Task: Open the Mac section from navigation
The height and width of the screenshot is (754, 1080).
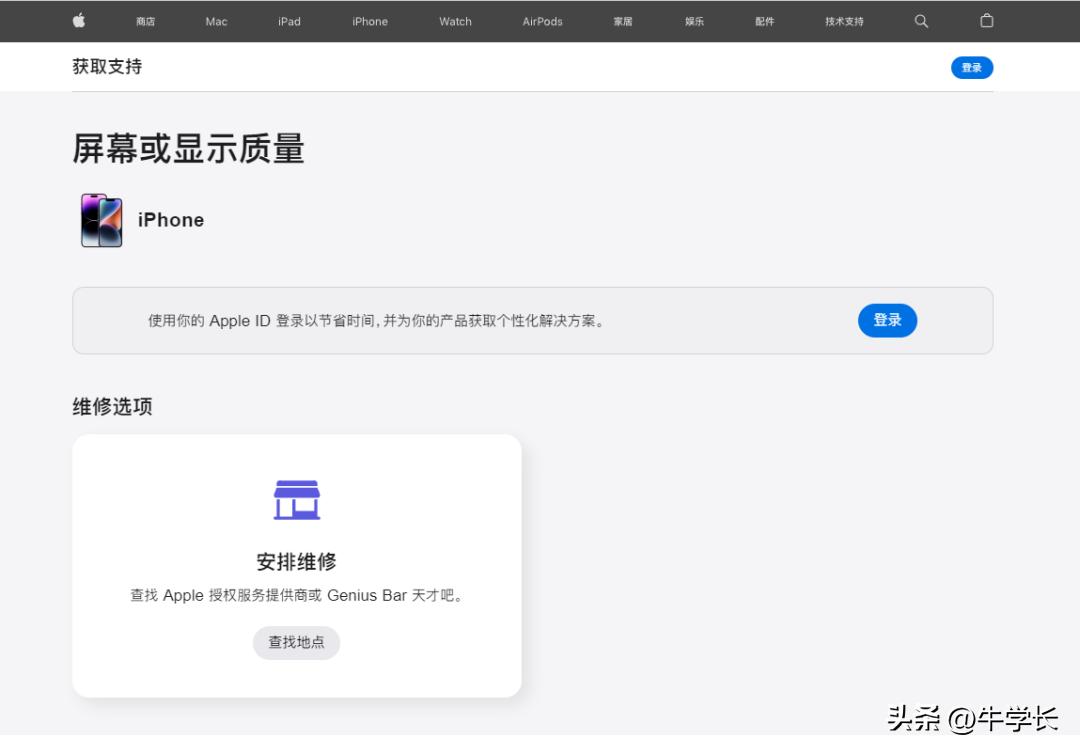Action: click(x=215, y=20)
